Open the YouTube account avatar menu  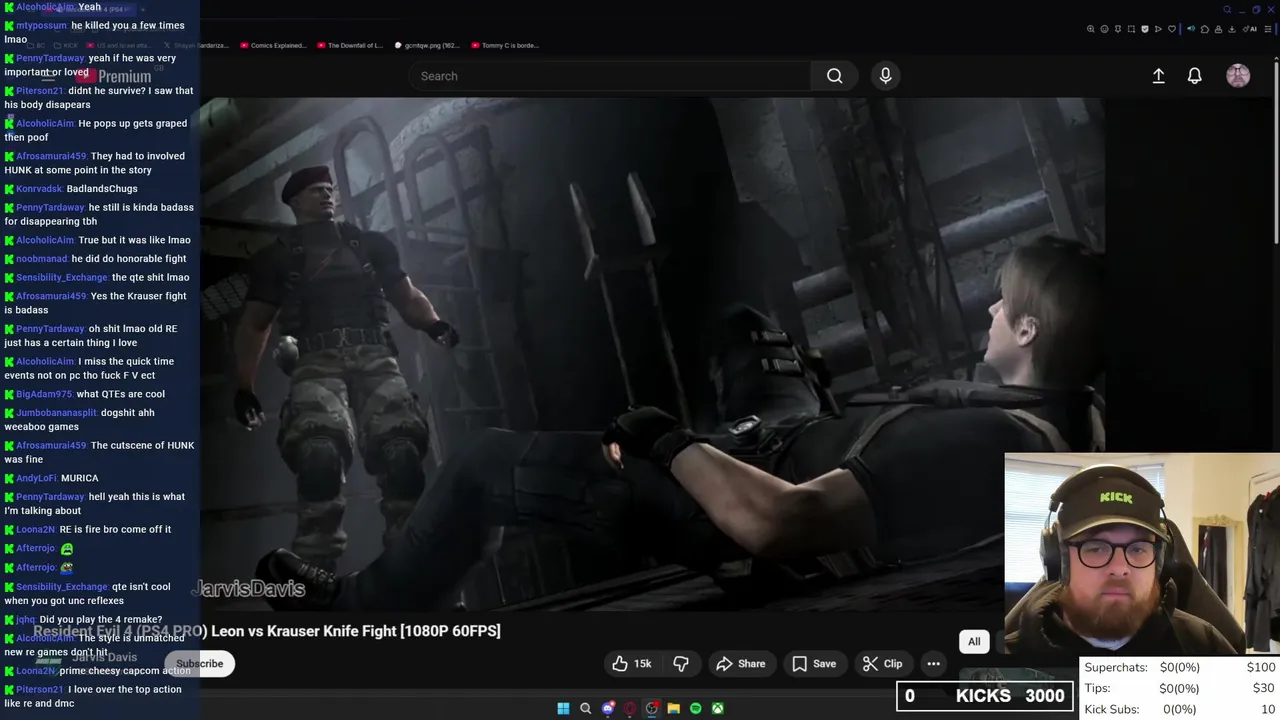[x=1238, y=76]
